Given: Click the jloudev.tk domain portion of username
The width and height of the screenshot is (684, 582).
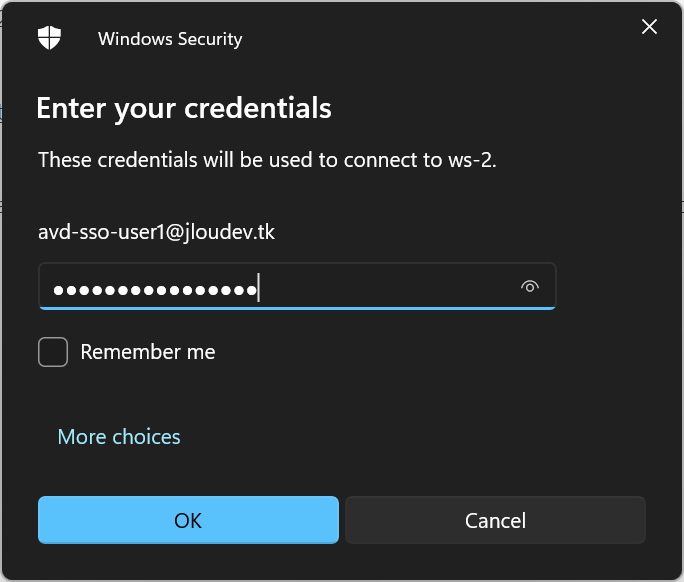Looking at the screenshot, I should tap(229, 232).
